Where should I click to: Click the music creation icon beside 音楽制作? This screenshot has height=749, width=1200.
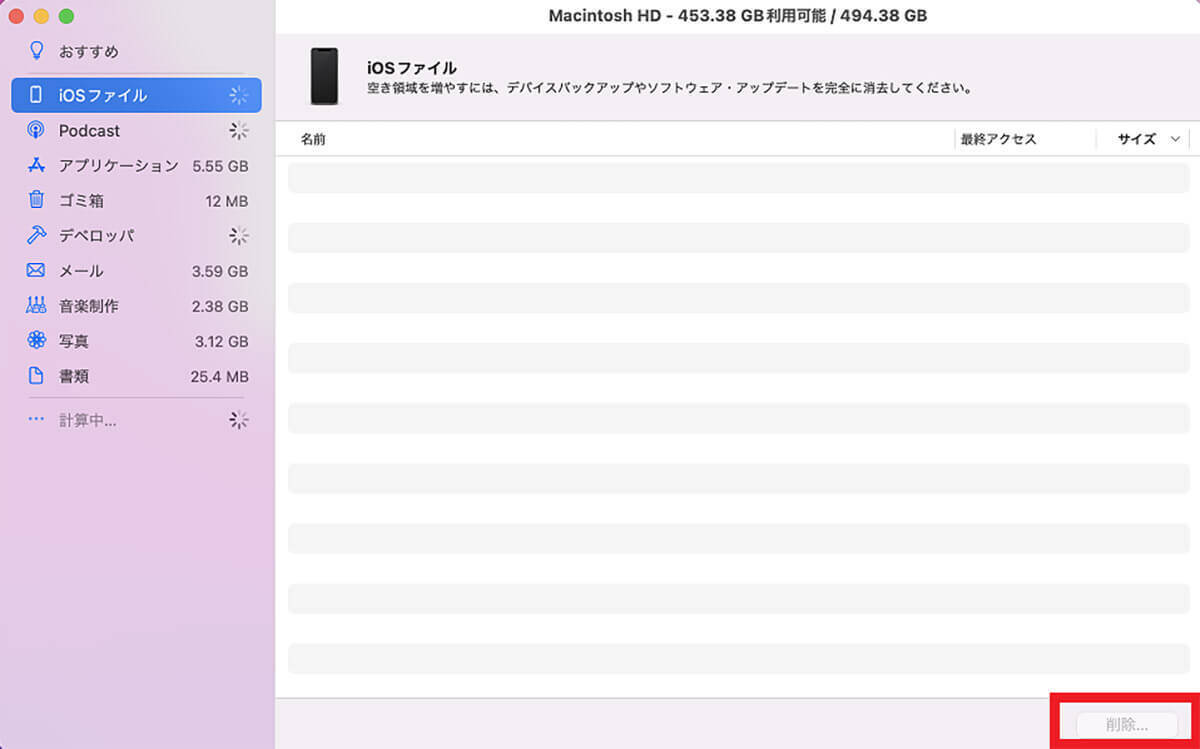click(x=36, y=305)
